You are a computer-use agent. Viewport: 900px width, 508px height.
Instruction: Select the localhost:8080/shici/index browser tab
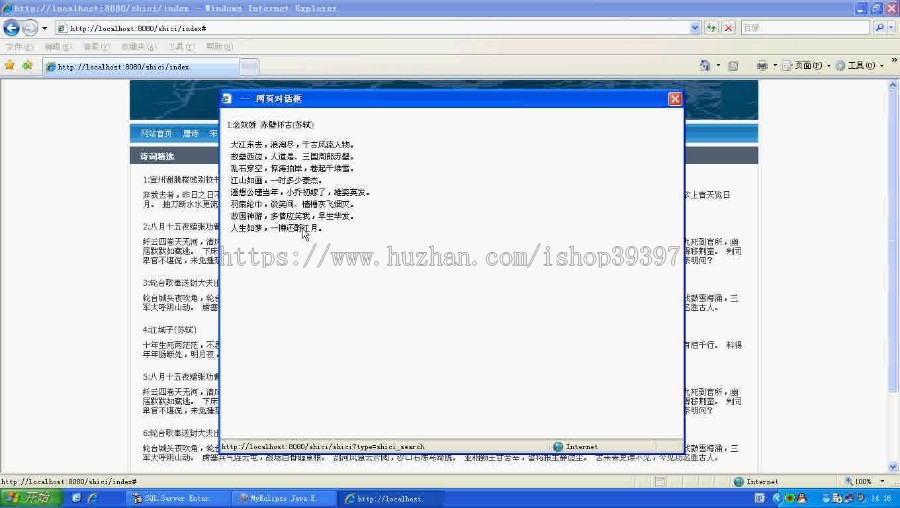(x=141, y=67)
